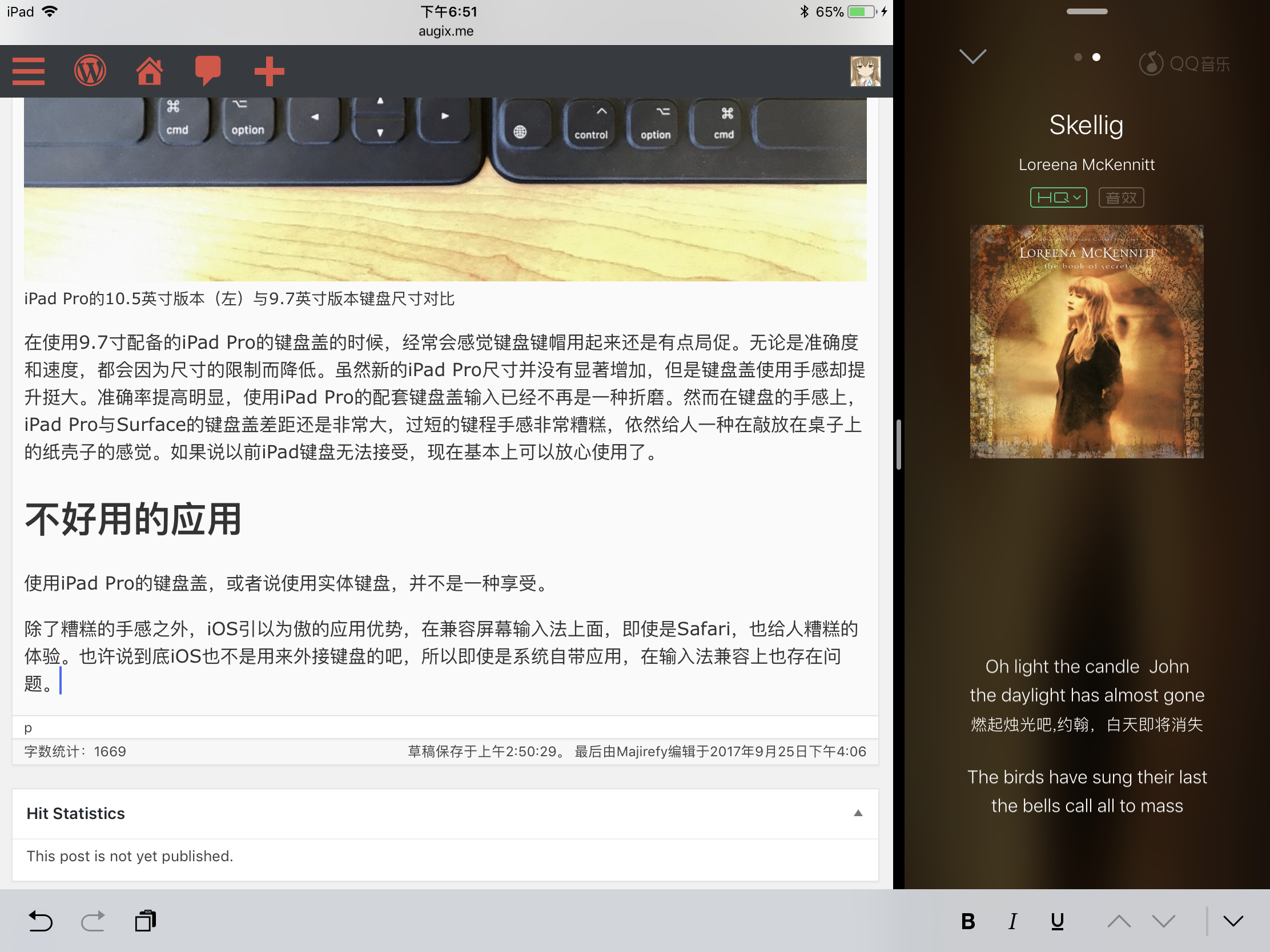The width and height of the screenshot is (1270, 952).
Task: Switch to the first page dot in player
Action: [1078, 57]
